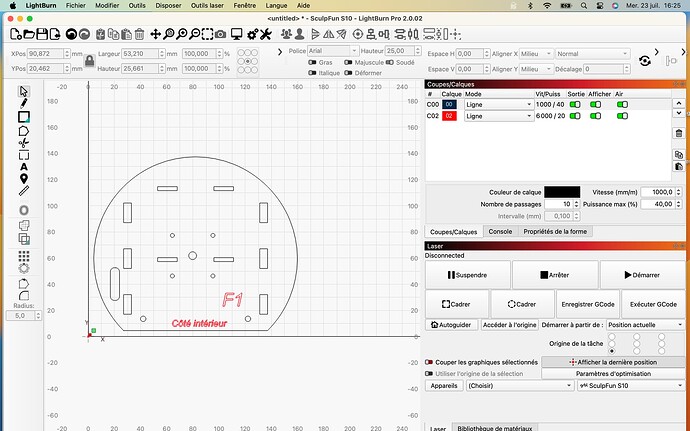Select the Rectangle tool
This screenshot has width=690, height=431.
tap(24, 117)
